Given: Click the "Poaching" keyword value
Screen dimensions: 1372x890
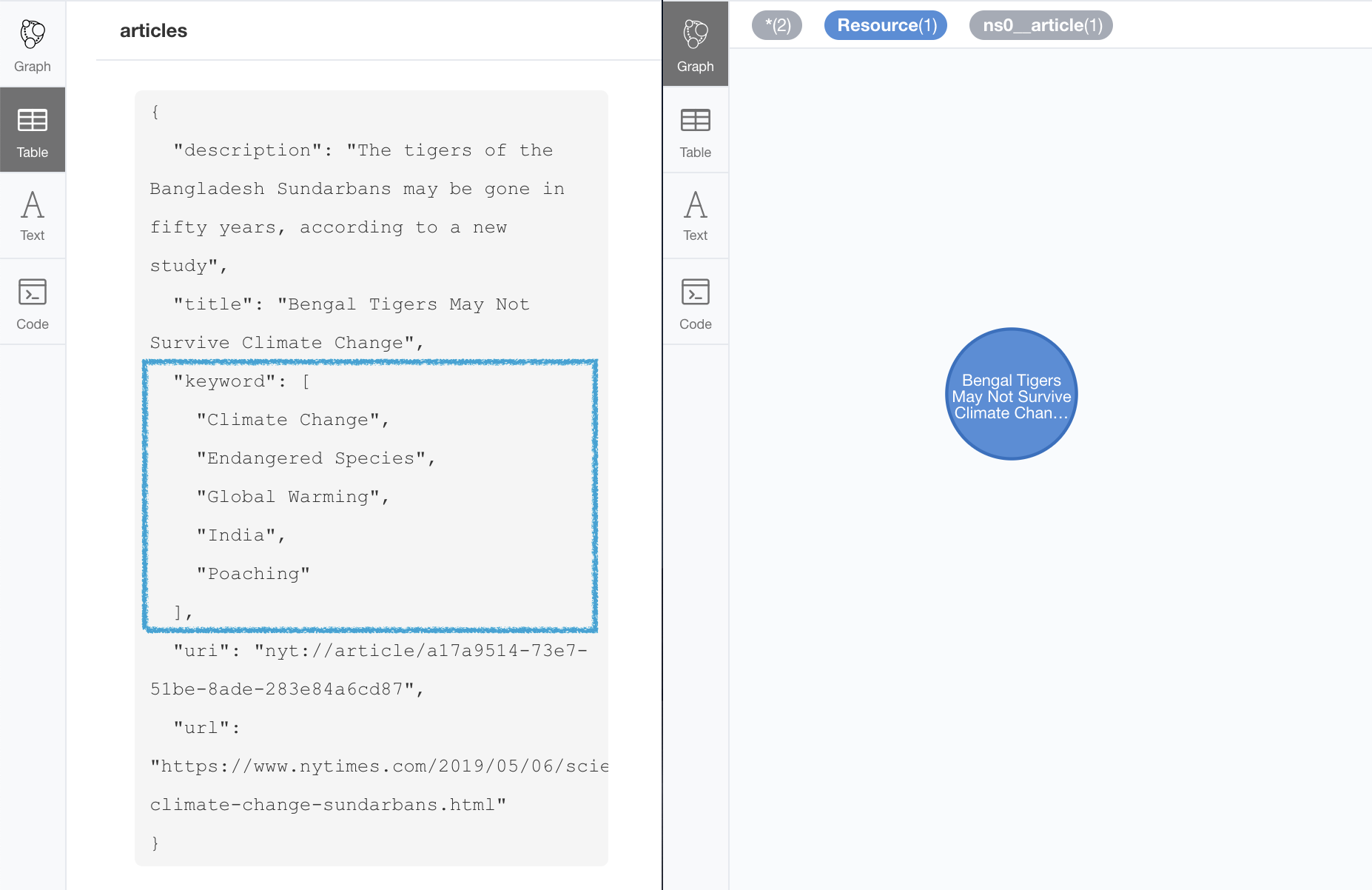Looking at the screenshot, I should tap(253, 574).
